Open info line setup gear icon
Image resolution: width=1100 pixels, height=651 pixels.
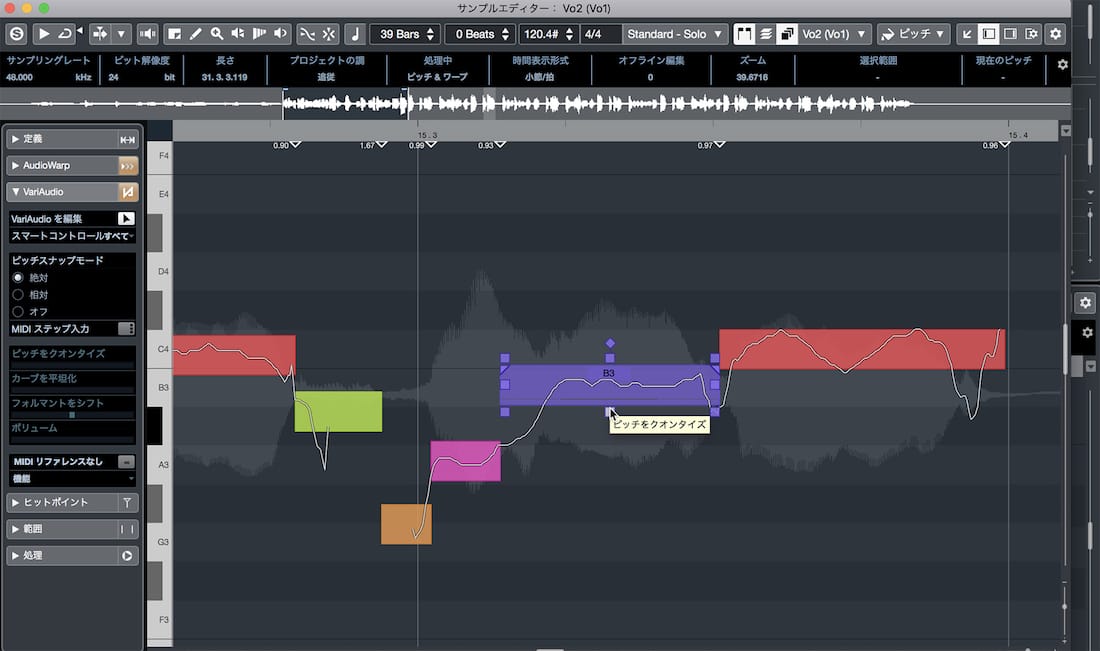[x=1062, y=65]
